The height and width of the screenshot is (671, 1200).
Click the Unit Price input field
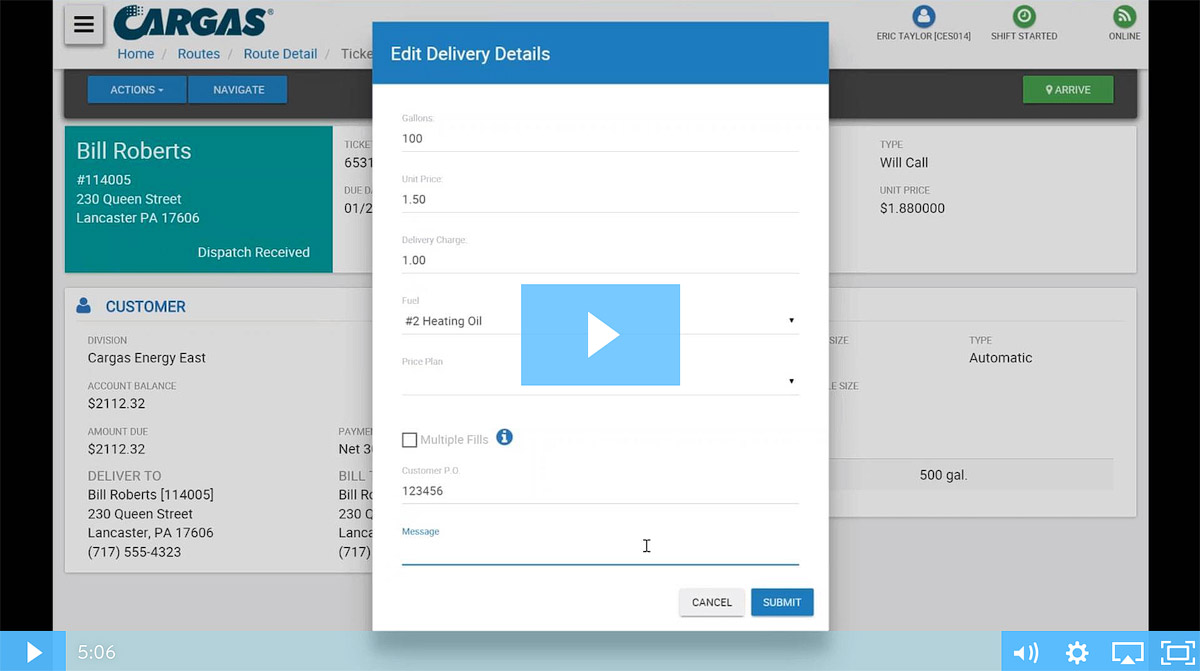[x=600, y=199]
